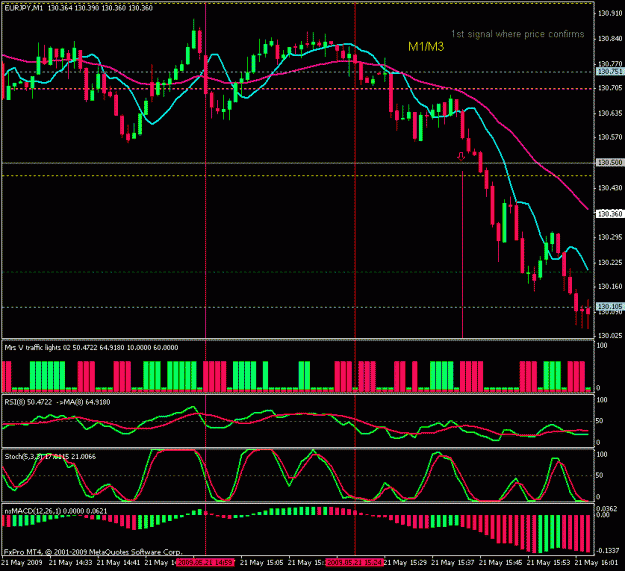Click the '21 May 15:37' time axis label
Image resolution: width=625 pixels, height=571 pixels.
tap(453, 563)
